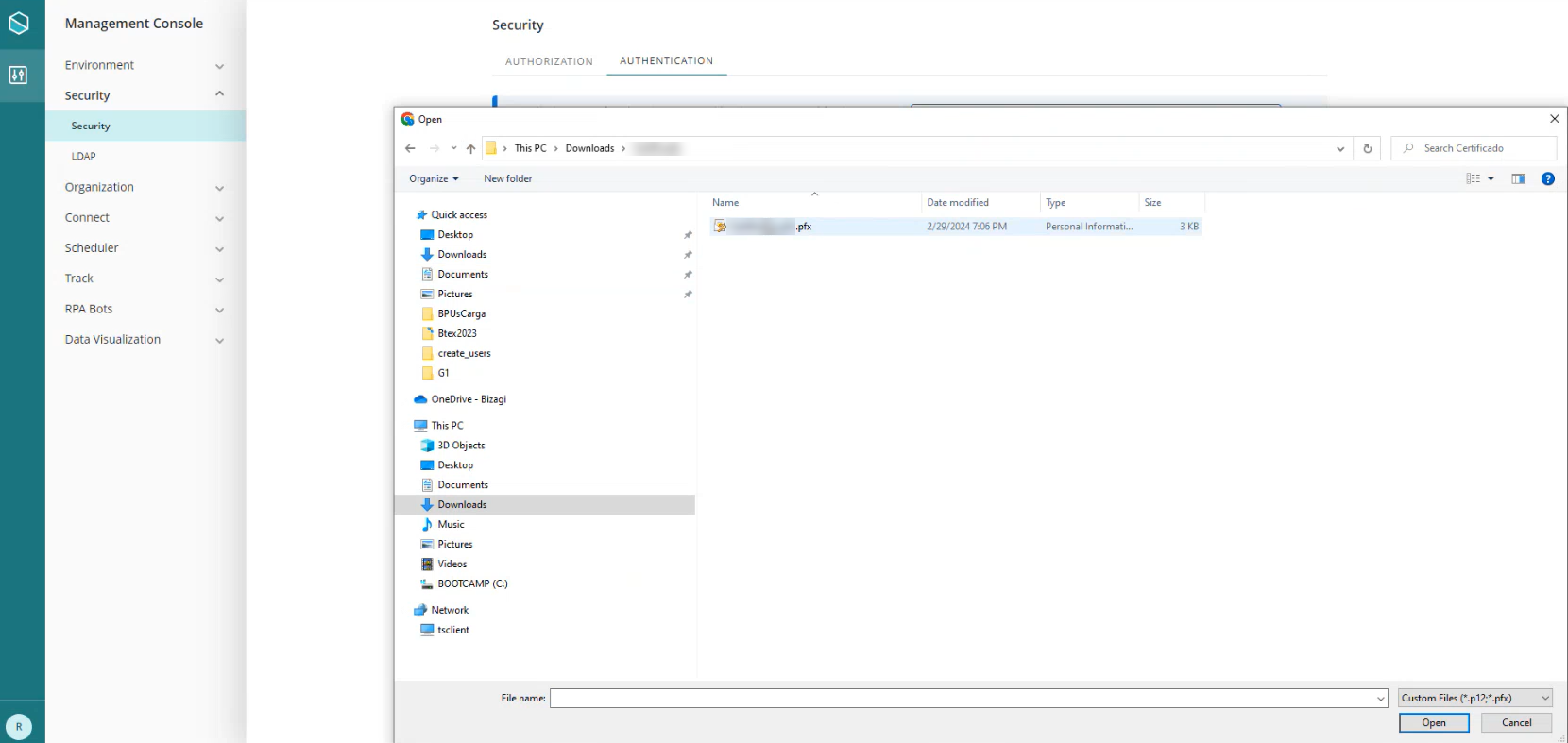This screenshot has height=743, width=1568.
Task: Select the .pfx certificate file
Action: 955,227
